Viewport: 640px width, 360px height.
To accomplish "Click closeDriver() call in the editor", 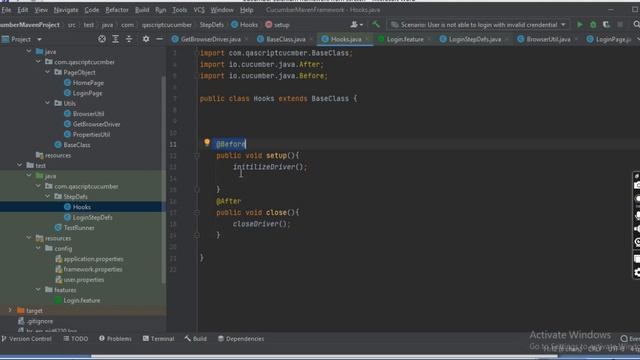I will point(261,224).
